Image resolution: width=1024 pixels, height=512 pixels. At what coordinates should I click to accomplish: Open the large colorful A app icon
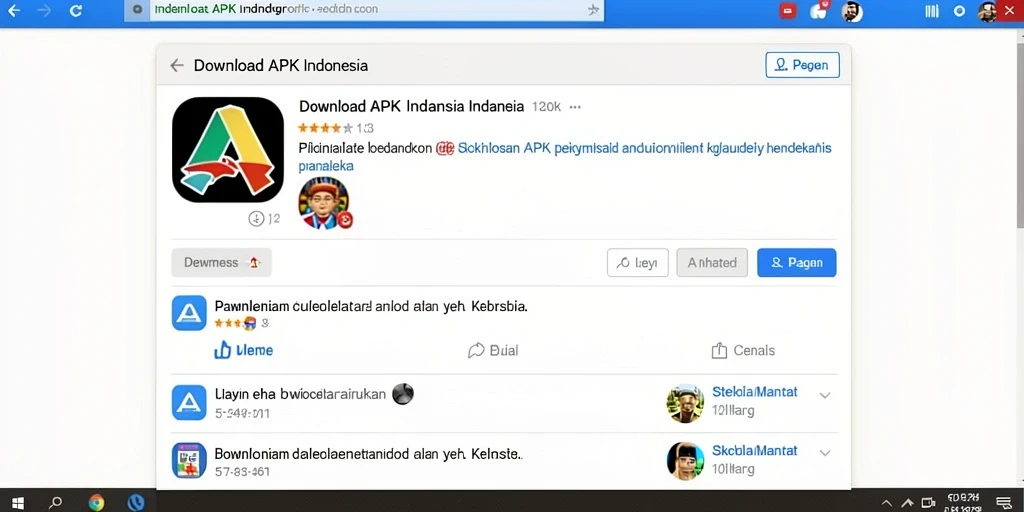coord(228,150)
